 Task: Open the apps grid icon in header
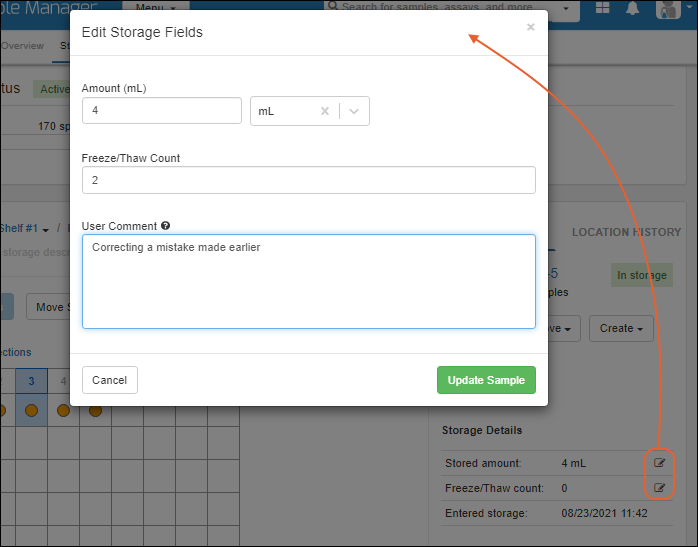tap(603, 9)
